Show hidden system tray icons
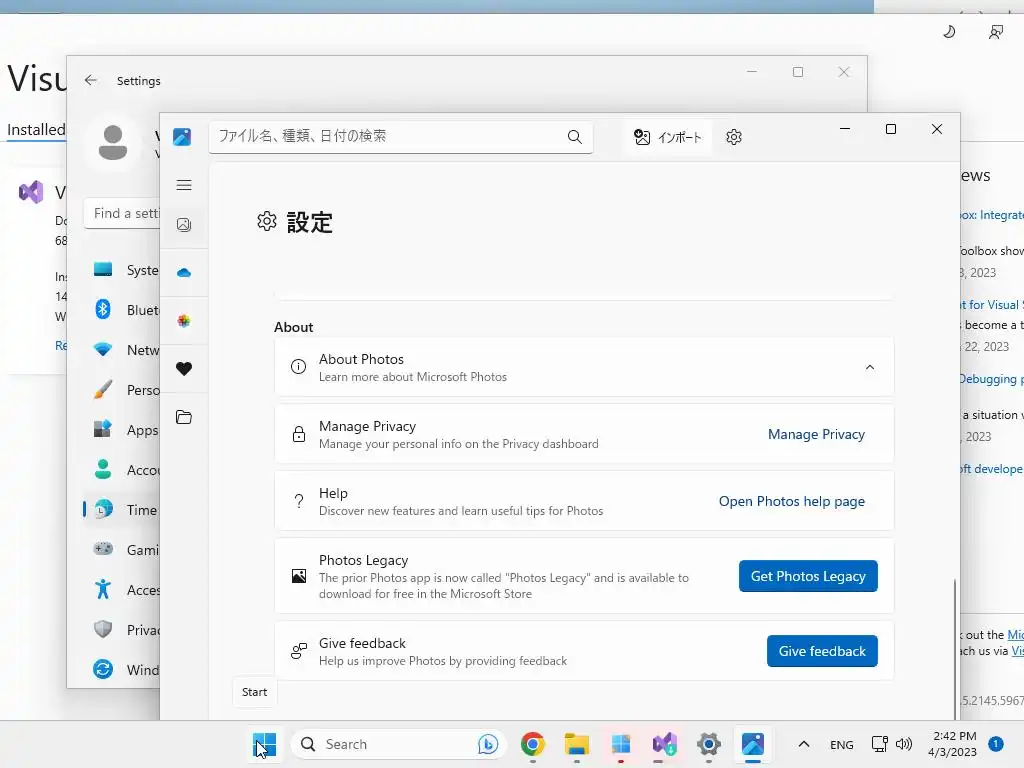 (x=804, y=744)
